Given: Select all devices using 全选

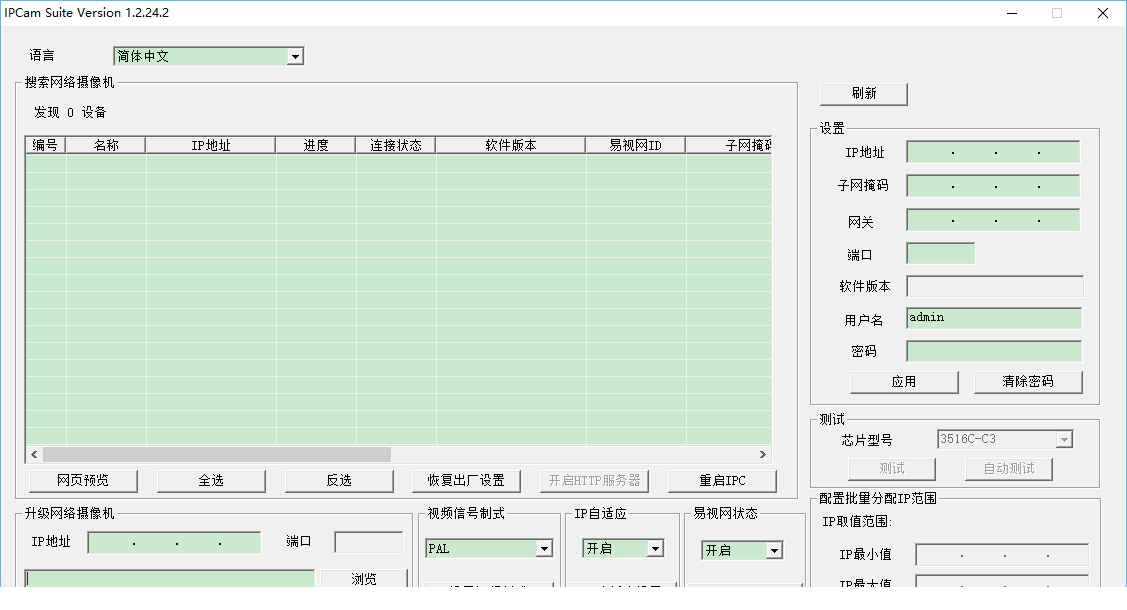Looking at the screenshot, I should 211,481.
